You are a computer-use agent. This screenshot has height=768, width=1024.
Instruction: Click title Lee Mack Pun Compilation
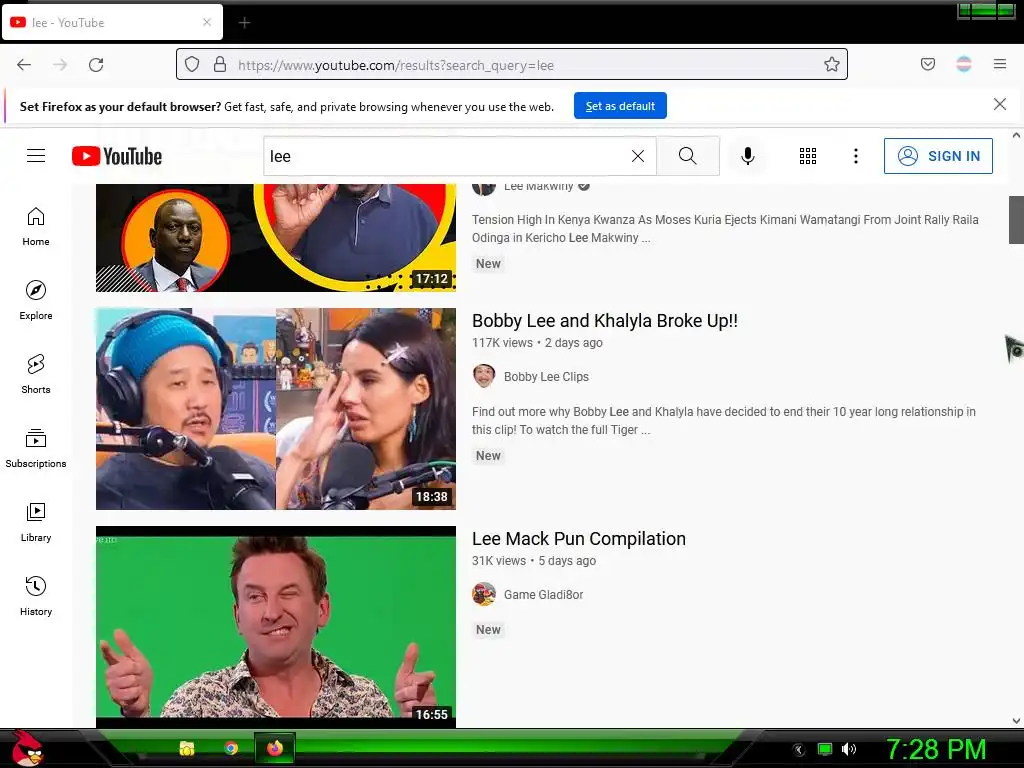tap(579, 539)
